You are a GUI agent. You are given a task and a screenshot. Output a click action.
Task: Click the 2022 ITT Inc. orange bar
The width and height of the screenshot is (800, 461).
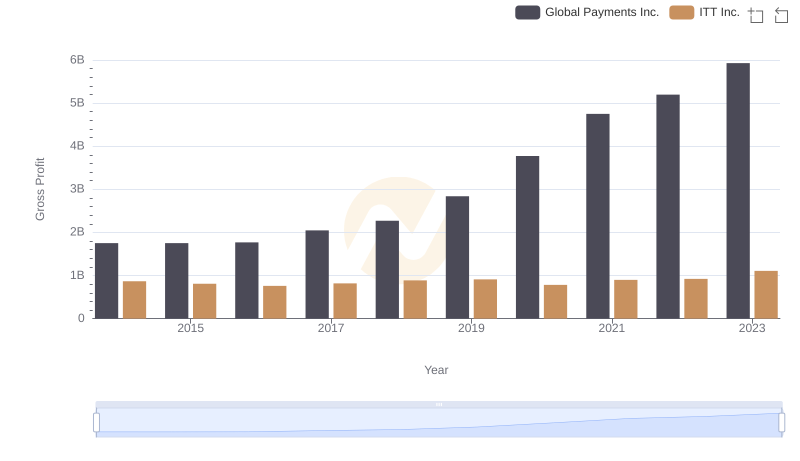tap(696, 299)
